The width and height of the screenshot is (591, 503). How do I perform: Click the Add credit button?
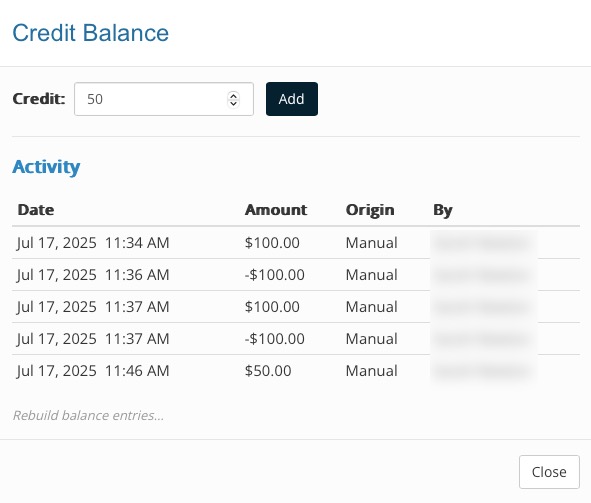pos(292,99)
